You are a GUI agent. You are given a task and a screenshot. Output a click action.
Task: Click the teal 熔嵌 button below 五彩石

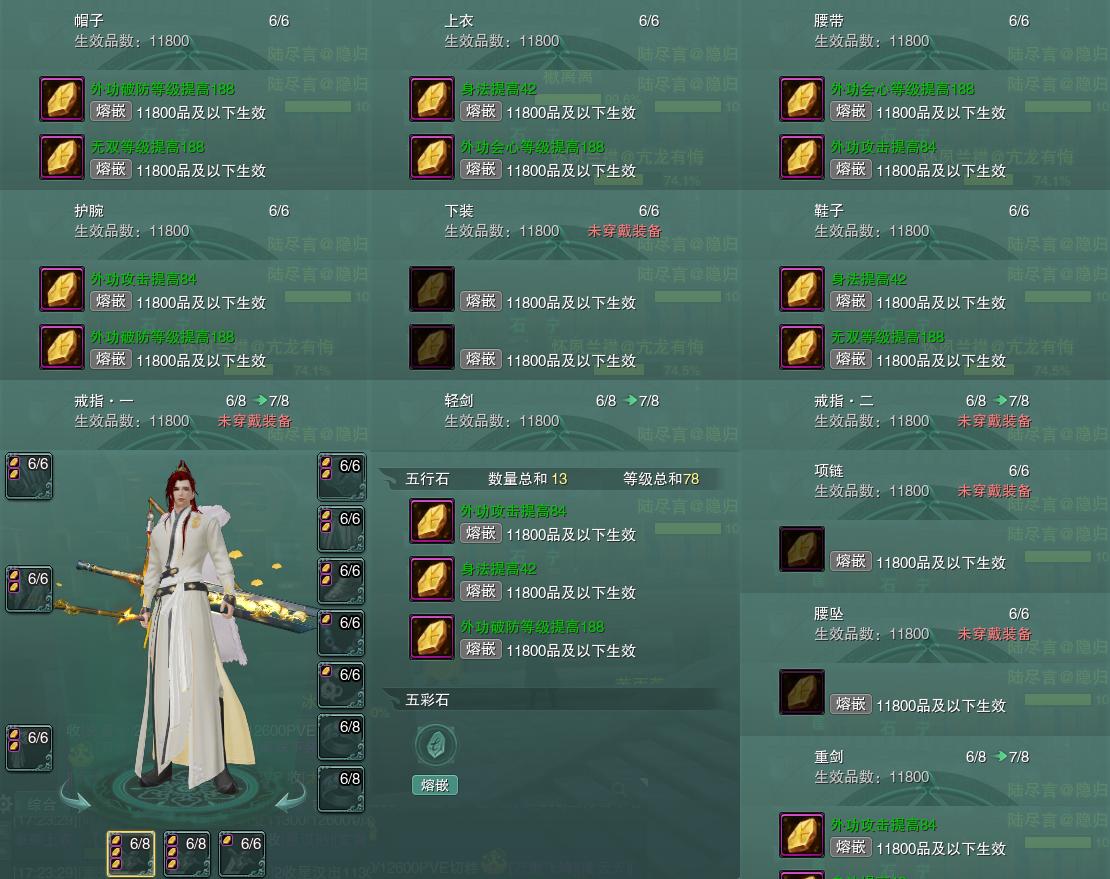[x=435, y=785]
